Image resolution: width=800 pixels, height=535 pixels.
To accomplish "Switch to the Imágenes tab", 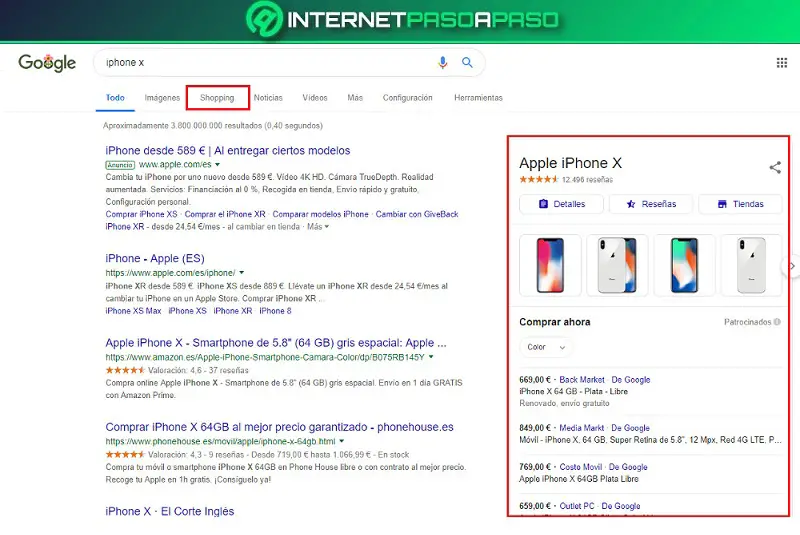I will [162, 97].
